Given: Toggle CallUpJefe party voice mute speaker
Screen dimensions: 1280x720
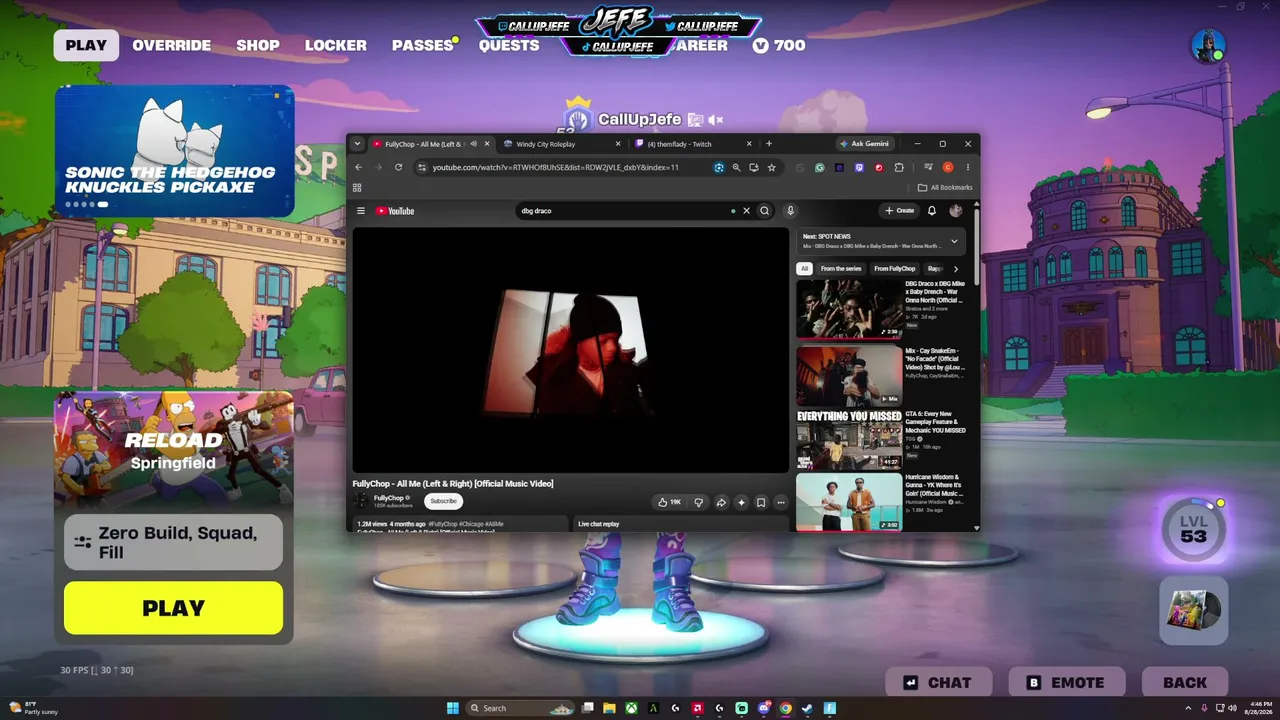Looking at the screenshot, I should [715, 120].
